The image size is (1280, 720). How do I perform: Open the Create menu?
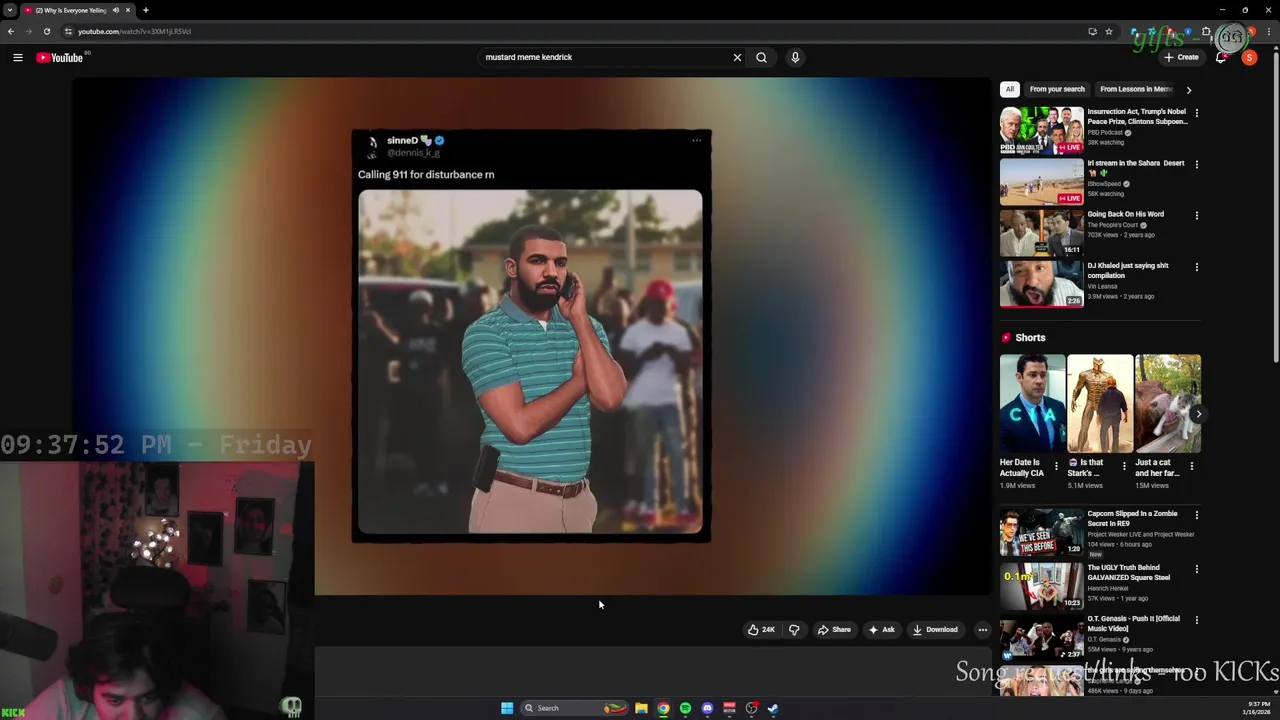[x=1181, y=57]
